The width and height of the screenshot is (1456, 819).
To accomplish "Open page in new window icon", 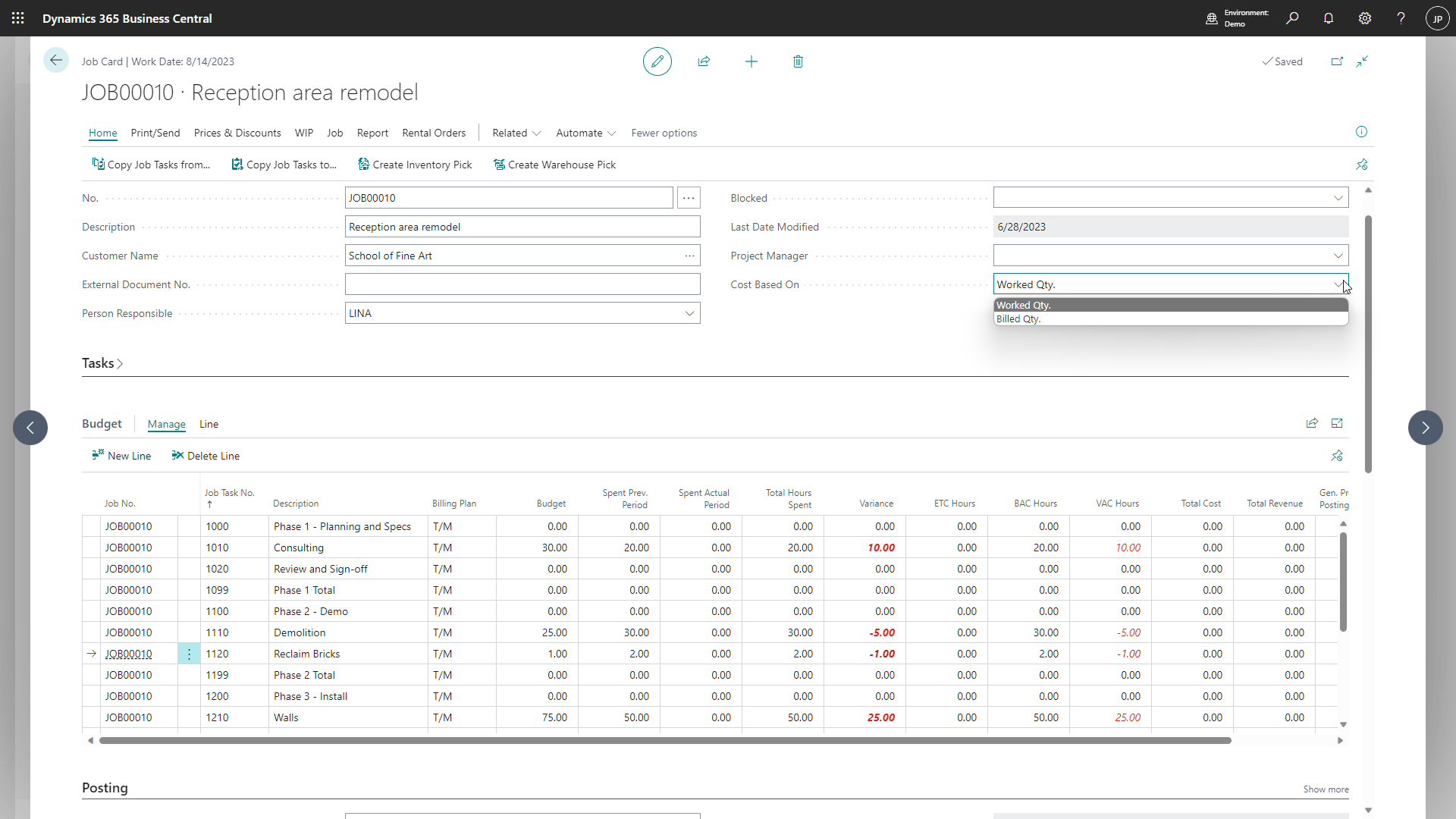I will coord(1337,61).
